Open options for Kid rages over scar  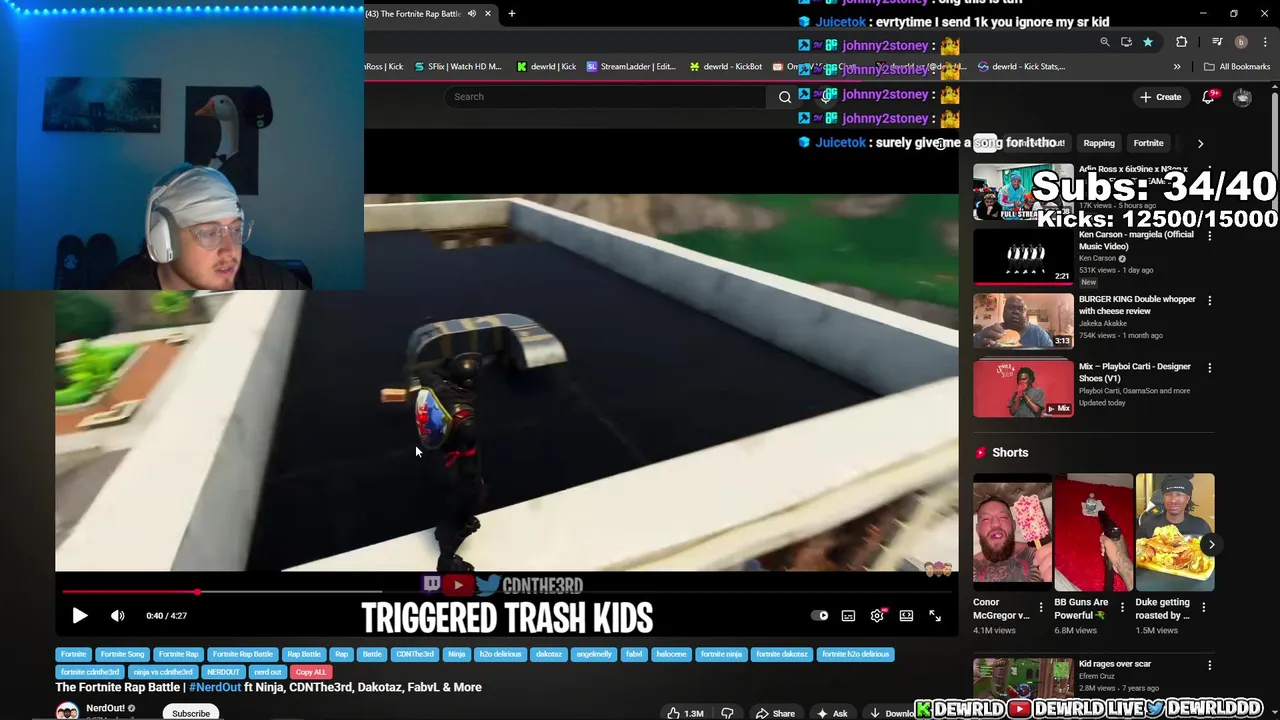click(x=1209, y=665)
